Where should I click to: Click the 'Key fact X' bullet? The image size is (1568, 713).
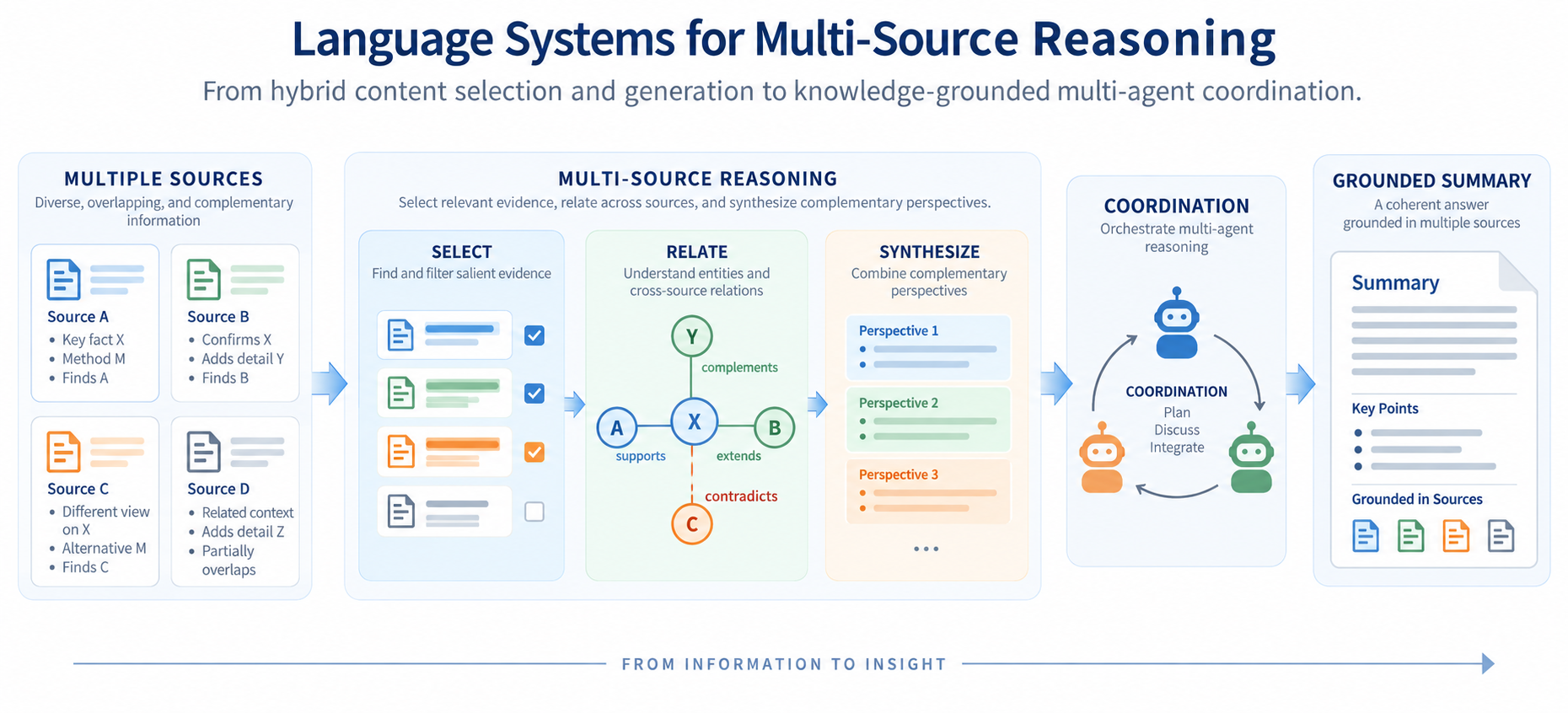(93, 340)
